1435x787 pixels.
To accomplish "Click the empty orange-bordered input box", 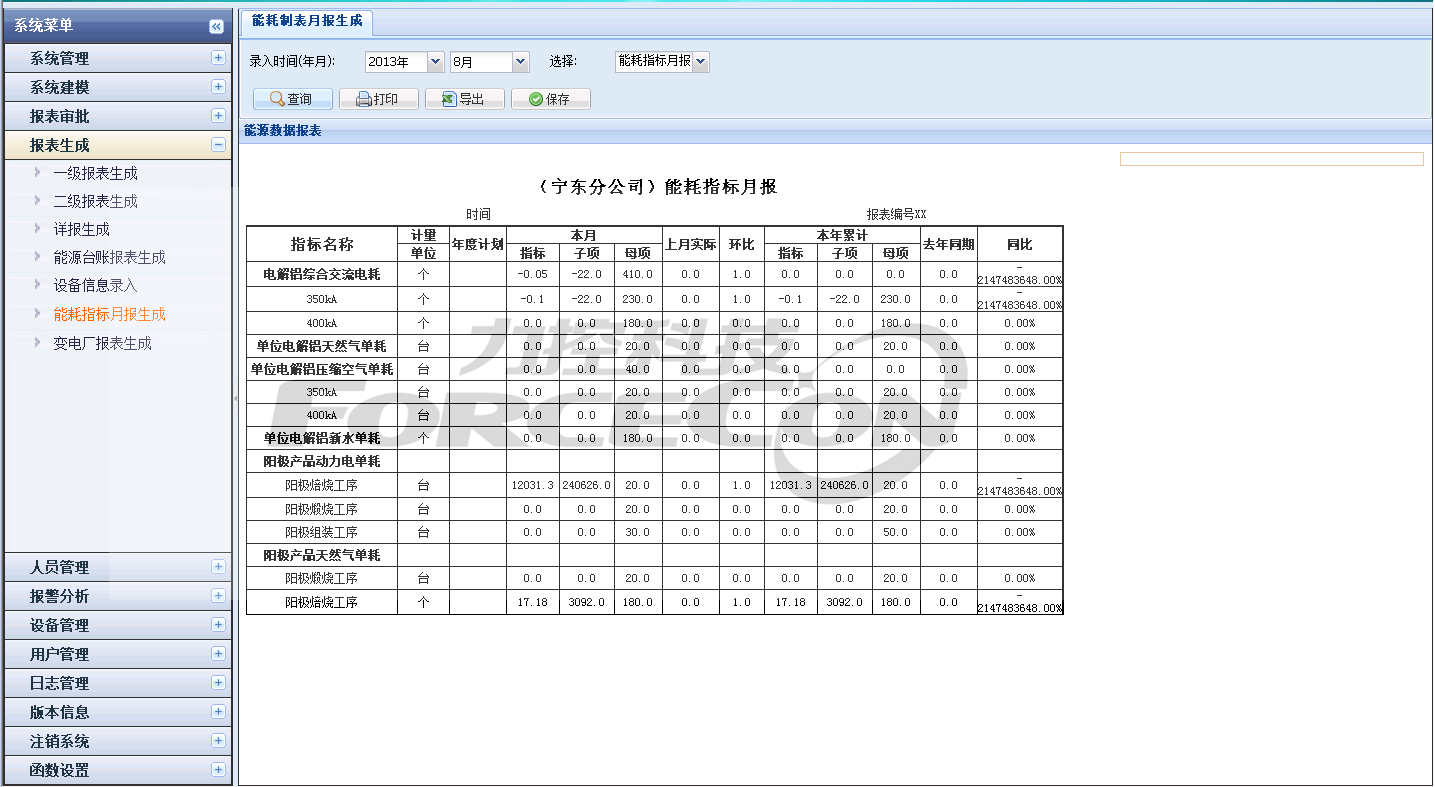I will click(x=1270, y=159).
